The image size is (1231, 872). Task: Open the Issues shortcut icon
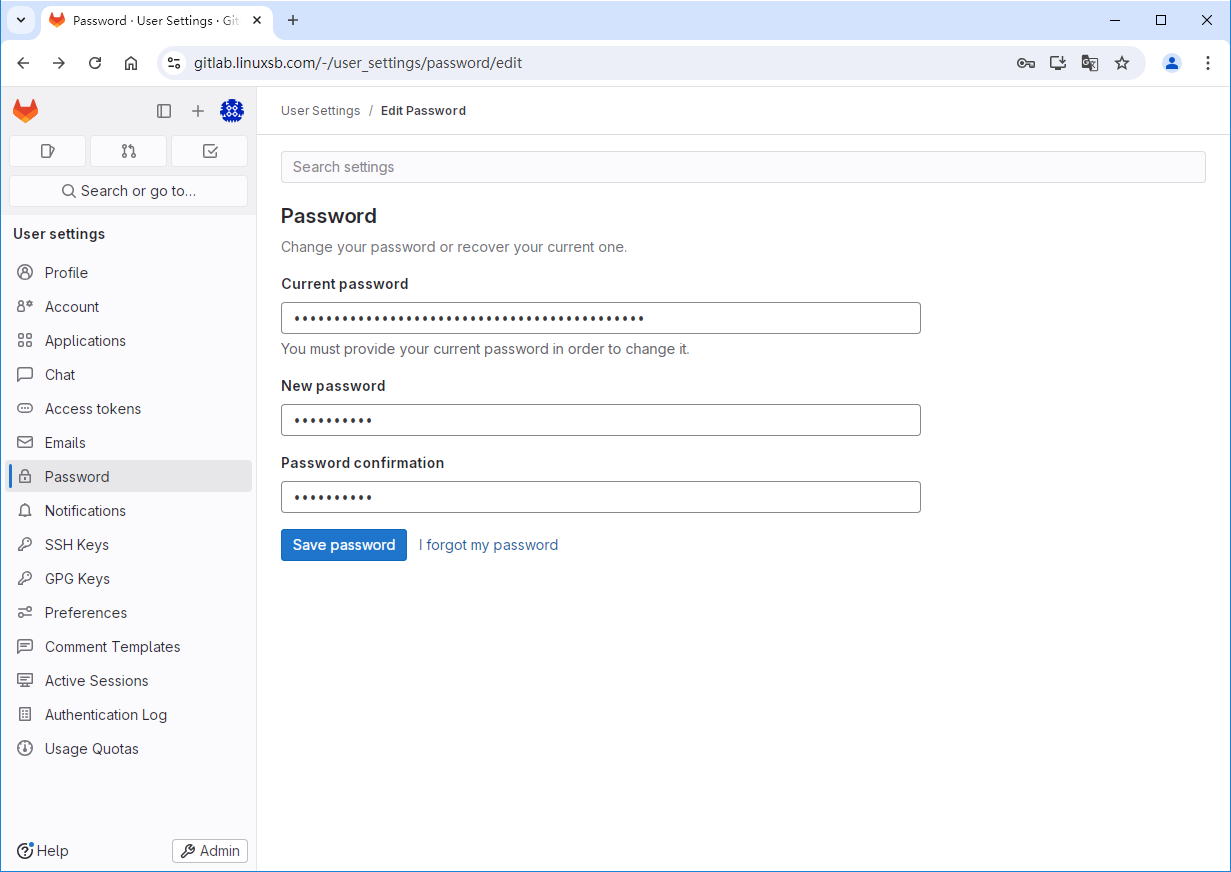(x=47, y=151)
